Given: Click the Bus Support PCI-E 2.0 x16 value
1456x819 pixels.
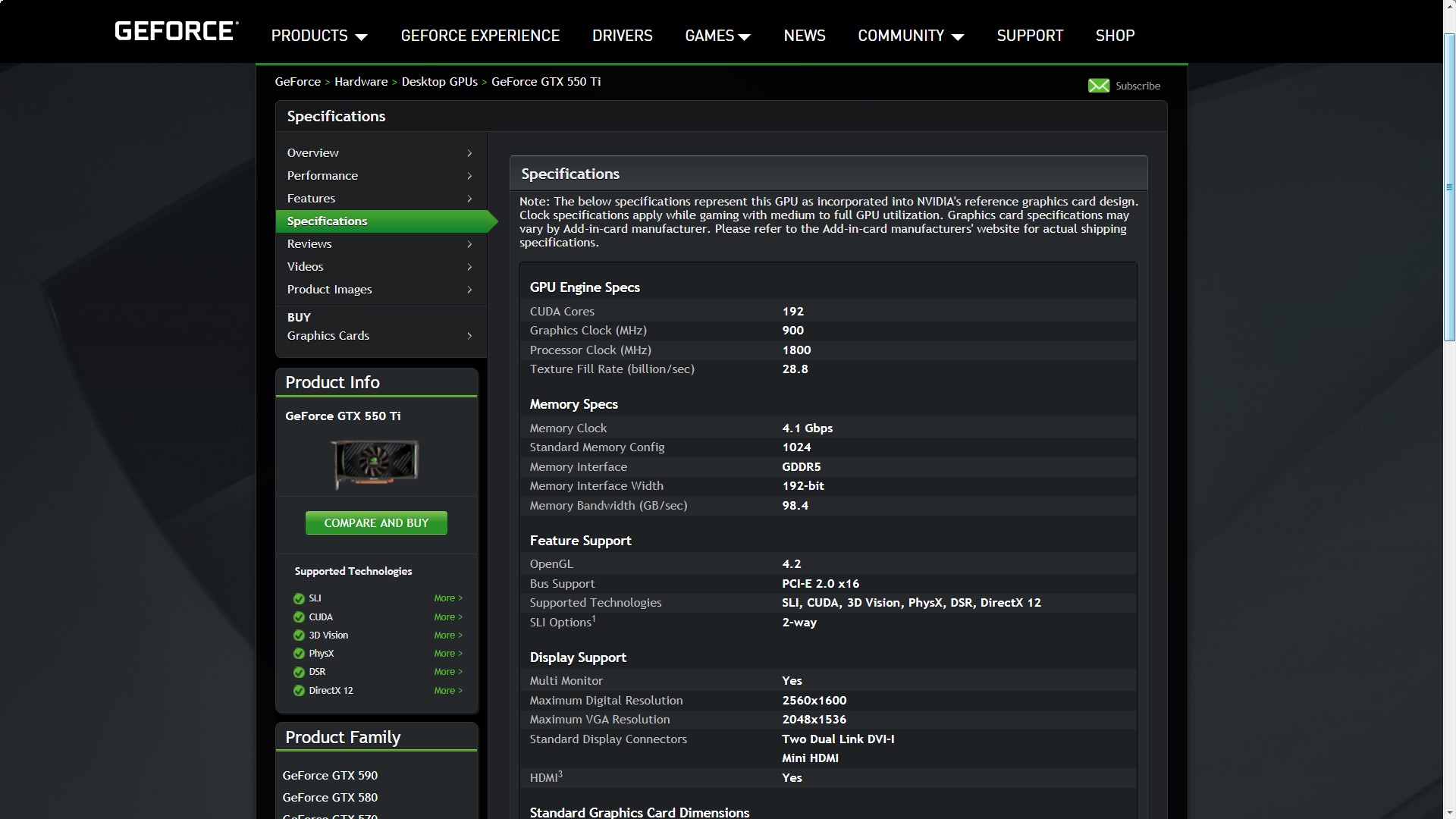Looking at the screenshot, I should [x=821, y=584].
